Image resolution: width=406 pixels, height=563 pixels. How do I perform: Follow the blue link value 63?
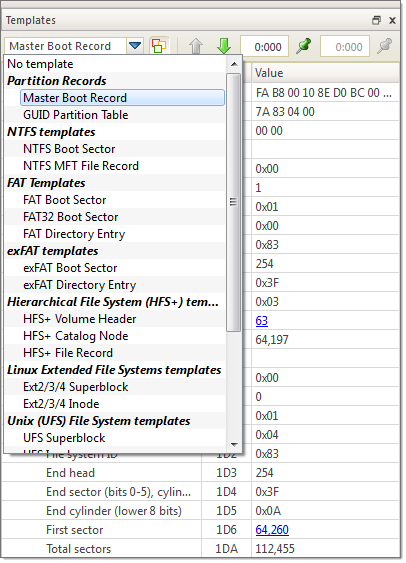(262, 321)
